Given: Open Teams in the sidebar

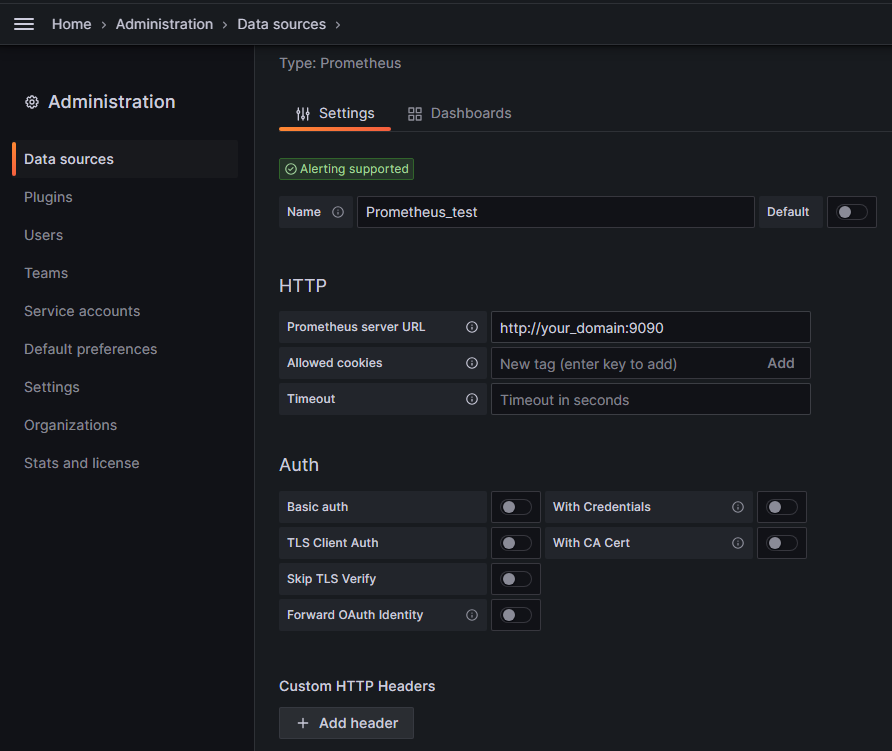Looking at the screenshot, I should (46, 273).
